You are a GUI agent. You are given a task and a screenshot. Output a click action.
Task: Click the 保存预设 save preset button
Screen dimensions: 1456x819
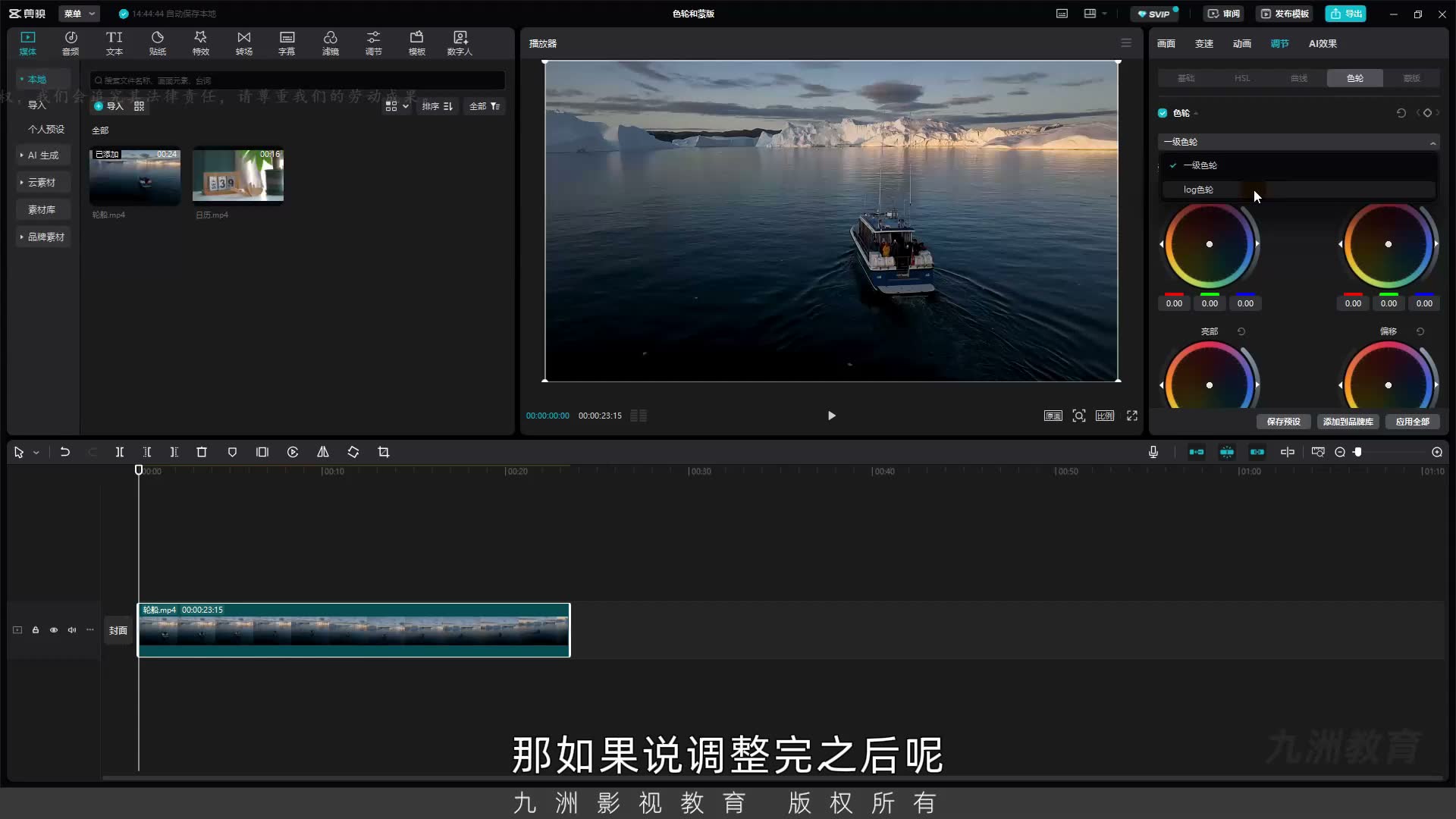point(1283,422)
